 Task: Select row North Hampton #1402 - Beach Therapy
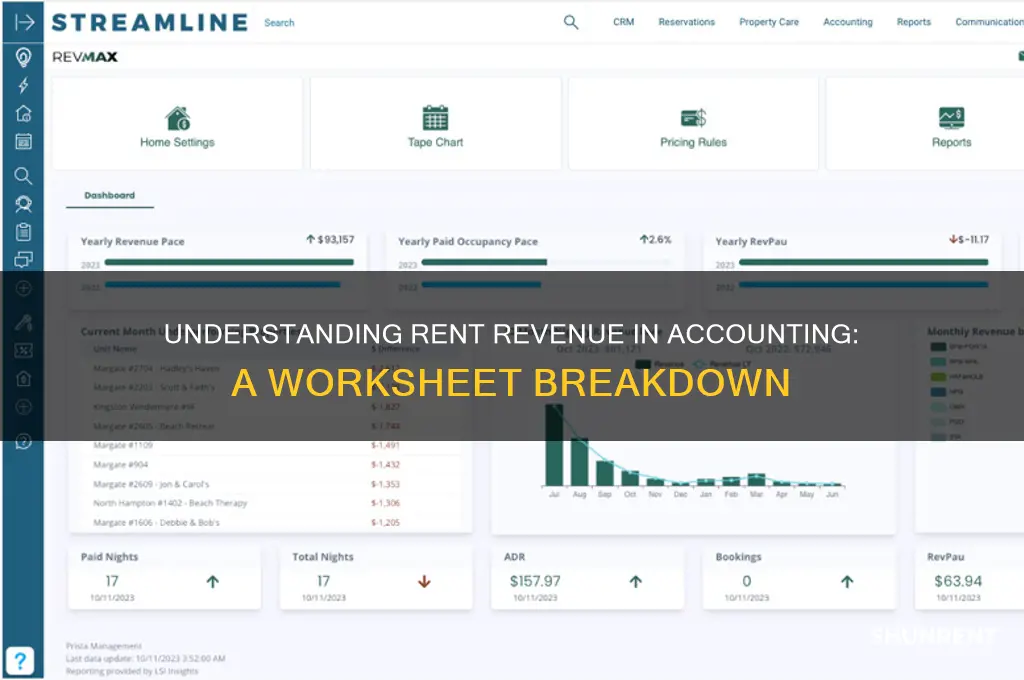pos(270,503)
